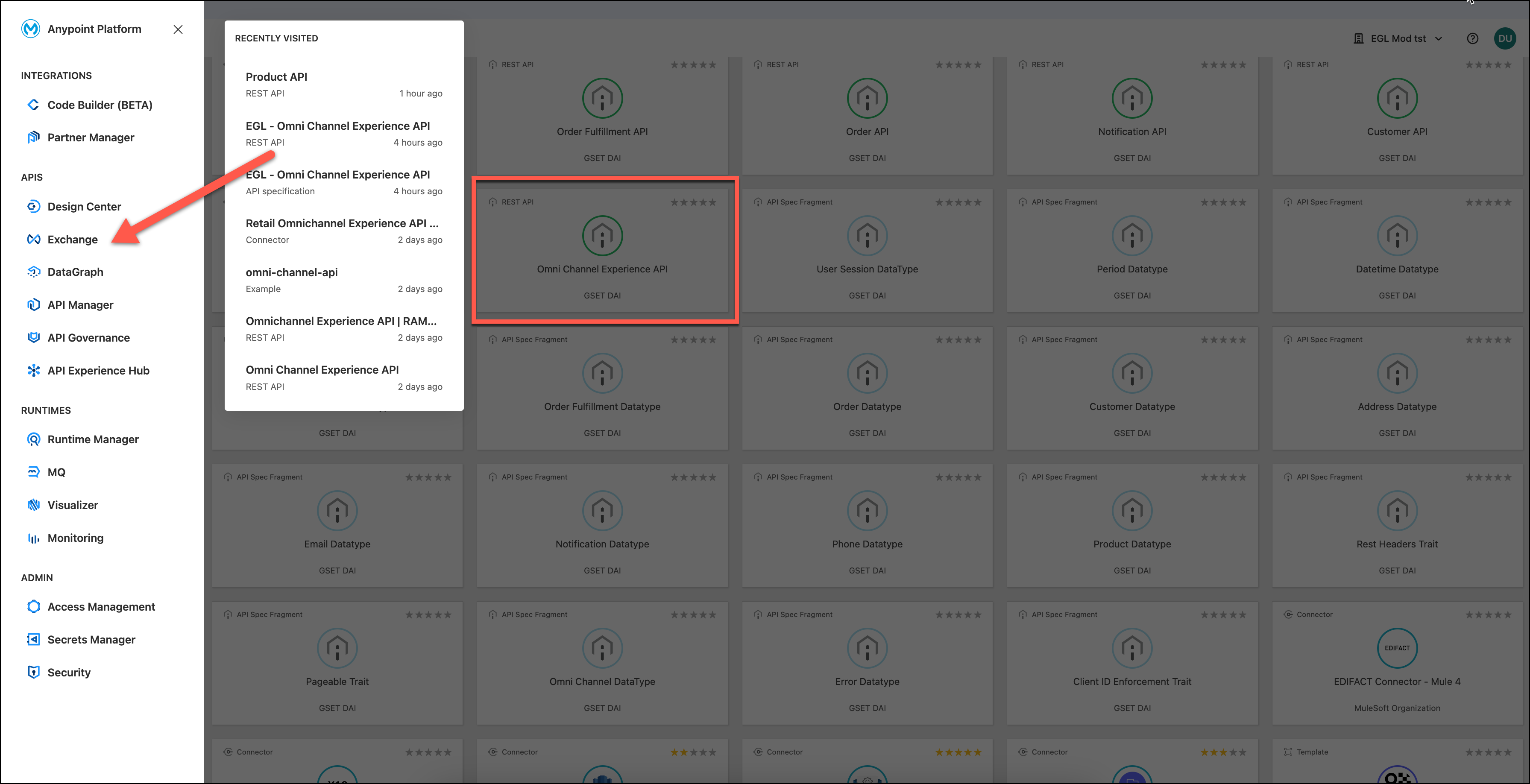Click the Security shield icon
Viewport: 1530px width, 784px height.
[33, 672]
